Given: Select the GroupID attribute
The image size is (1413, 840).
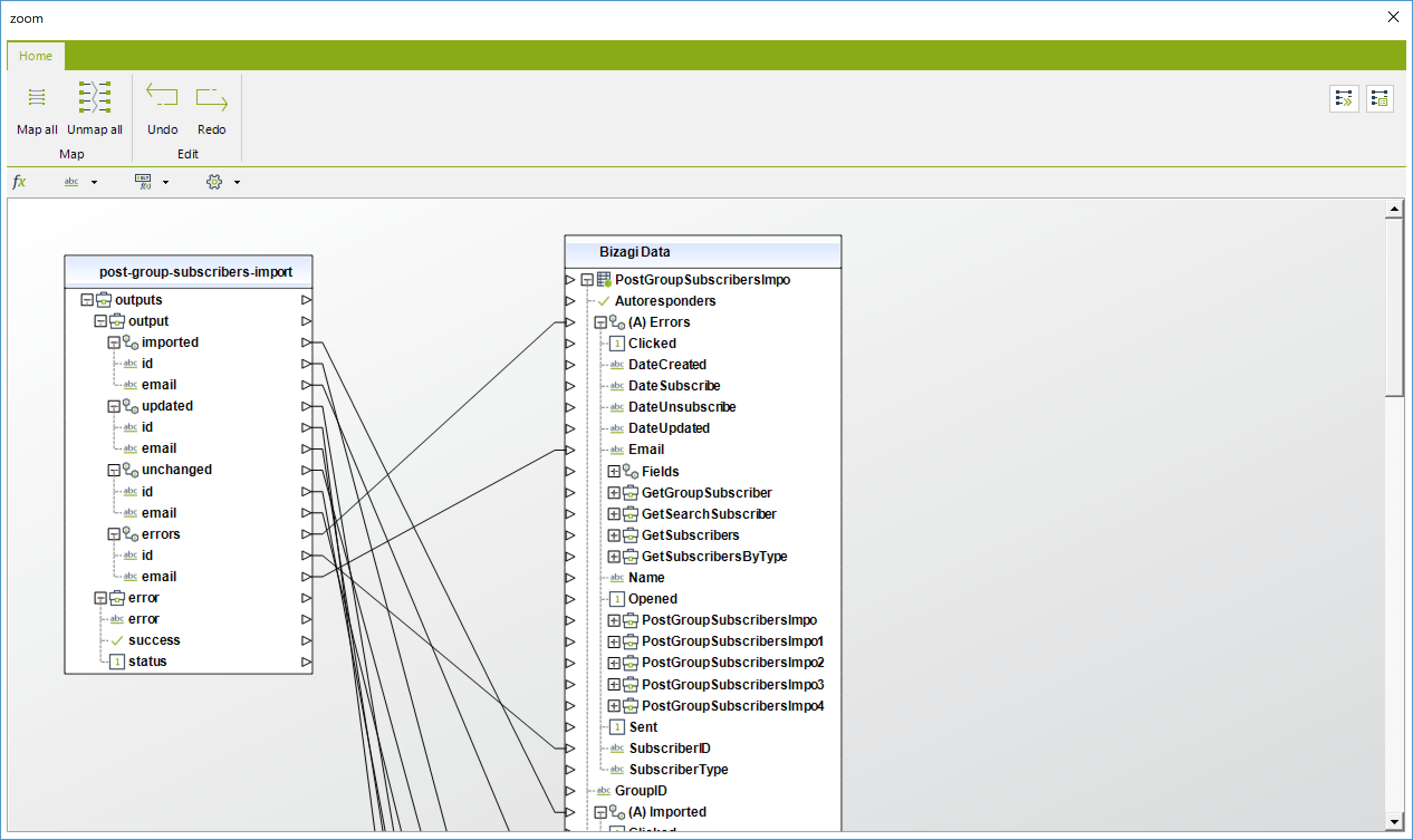Looking at the screenshot, I should (x=641, y=791).
